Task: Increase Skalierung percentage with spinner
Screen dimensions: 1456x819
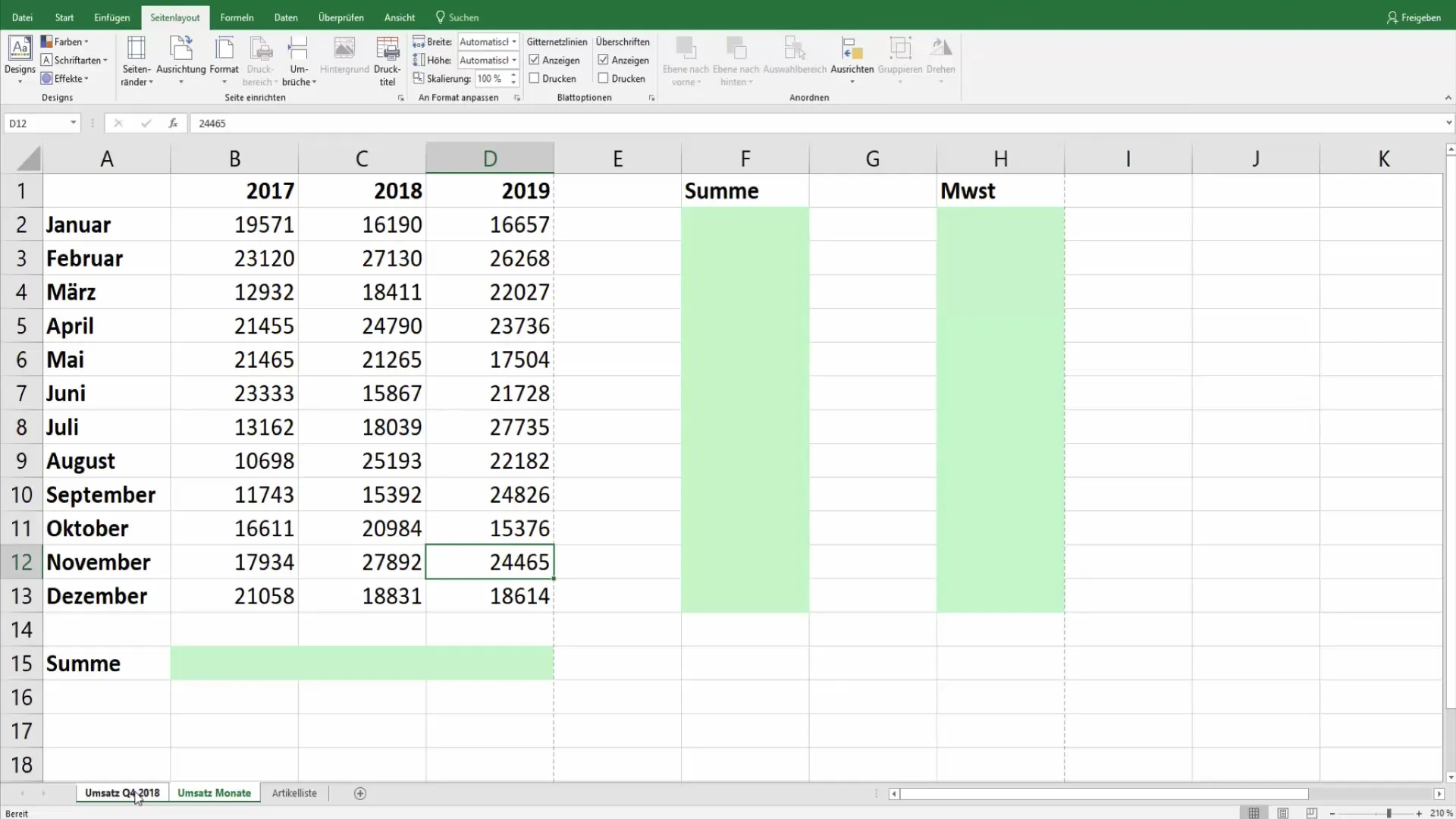Action: (x=513, y=74)
